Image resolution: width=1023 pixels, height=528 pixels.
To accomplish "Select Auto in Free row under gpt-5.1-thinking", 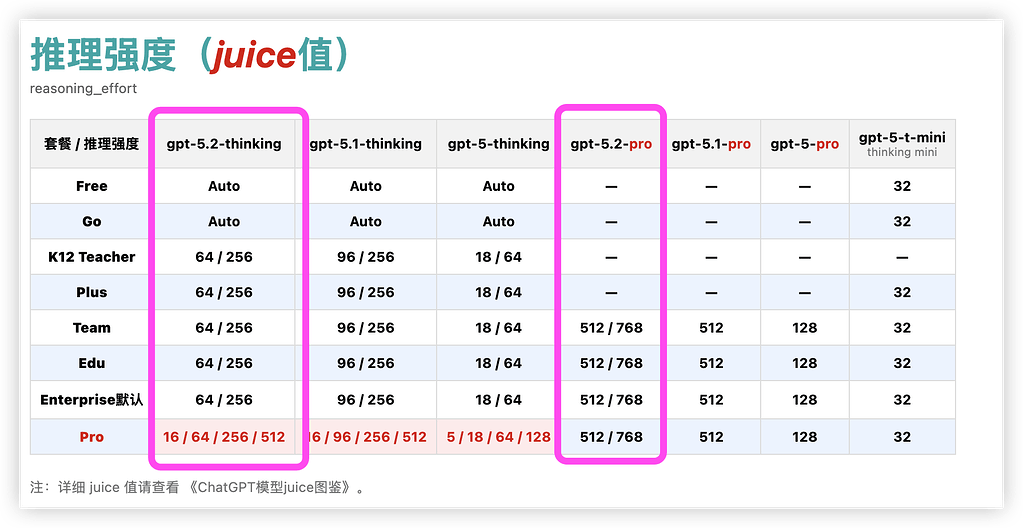I will pos(365,186).
